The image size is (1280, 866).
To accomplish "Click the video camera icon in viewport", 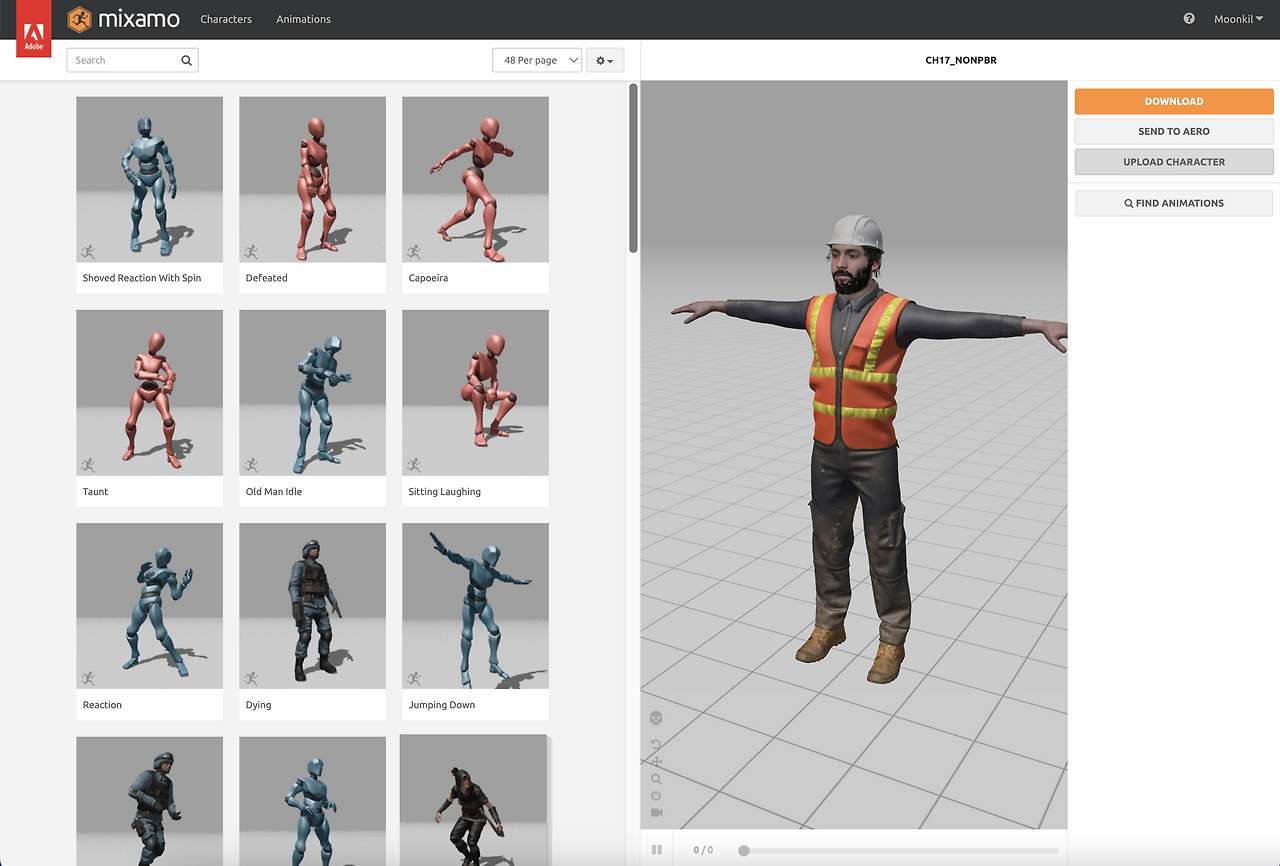I will pos(656,813).
